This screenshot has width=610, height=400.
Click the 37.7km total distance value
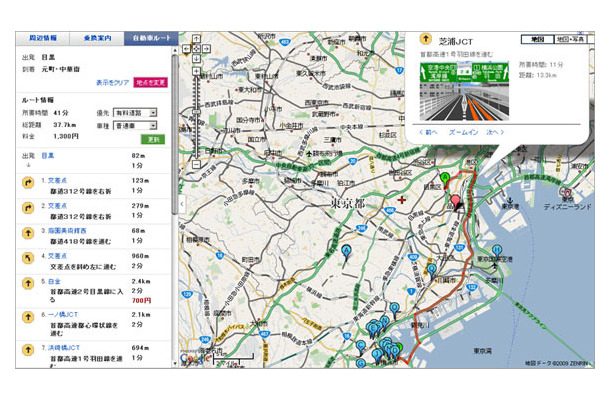point(65,125)
